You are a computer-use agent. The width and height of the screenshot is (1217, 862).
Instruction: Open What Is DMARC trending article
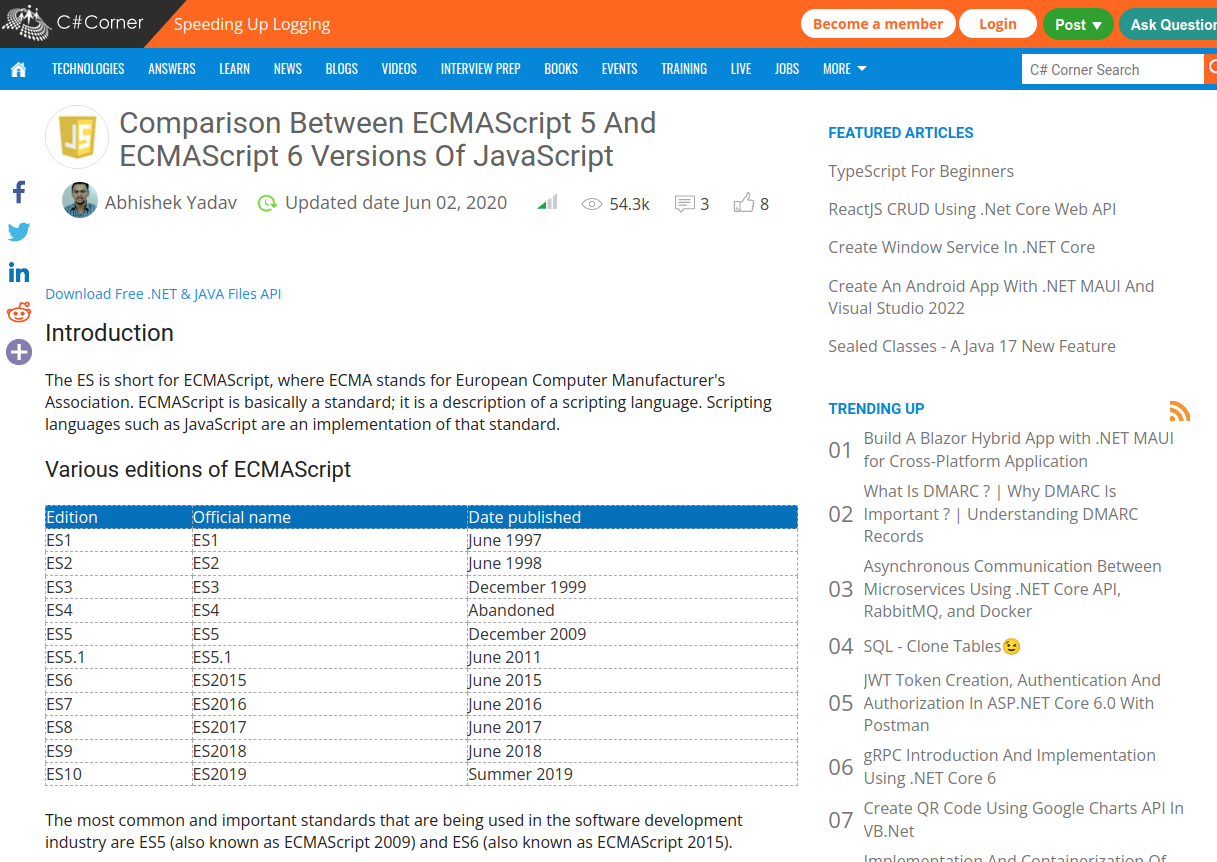click(1001, 514)
